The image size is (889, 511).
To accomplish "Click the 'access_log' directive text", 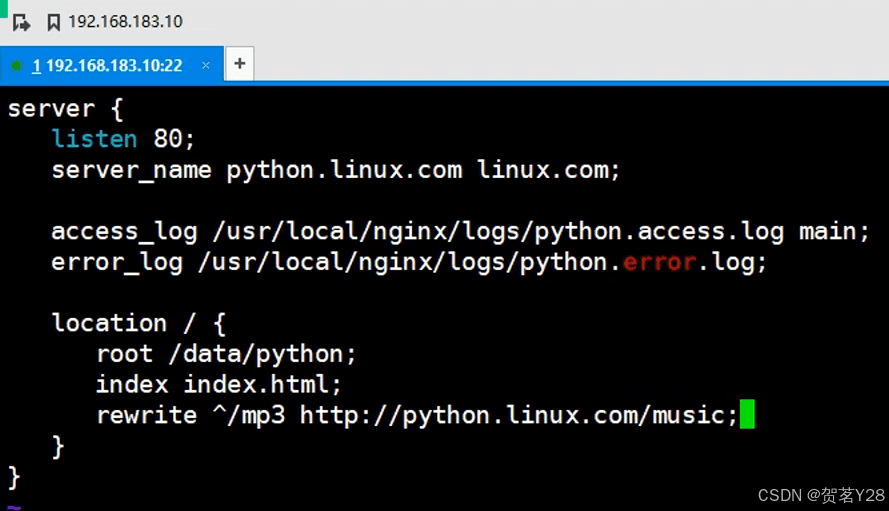I will point(124,231).
